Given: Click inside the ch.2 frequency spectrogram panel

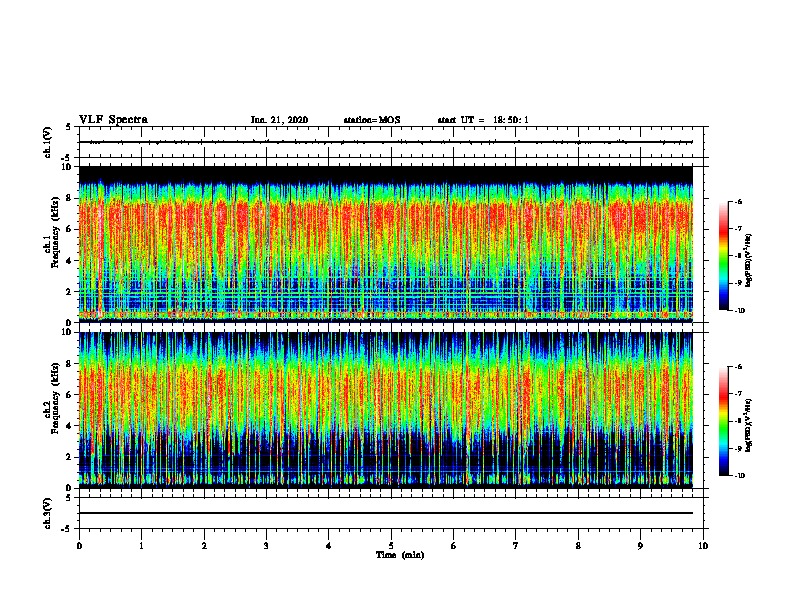Looking at the screenshot, I should click(386, 410).
